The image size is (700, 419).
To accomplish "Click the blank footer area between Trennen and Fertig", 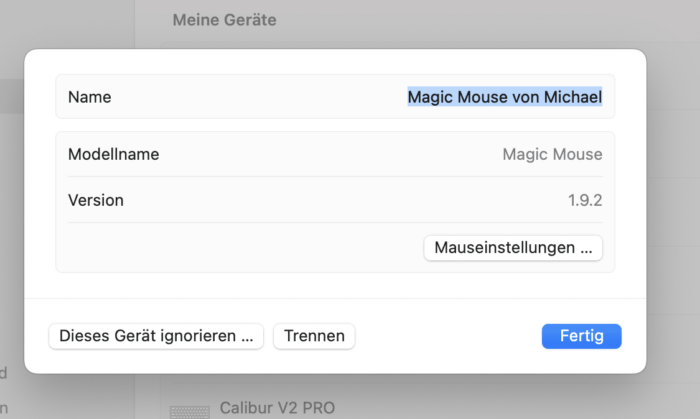I will (448, 336).
